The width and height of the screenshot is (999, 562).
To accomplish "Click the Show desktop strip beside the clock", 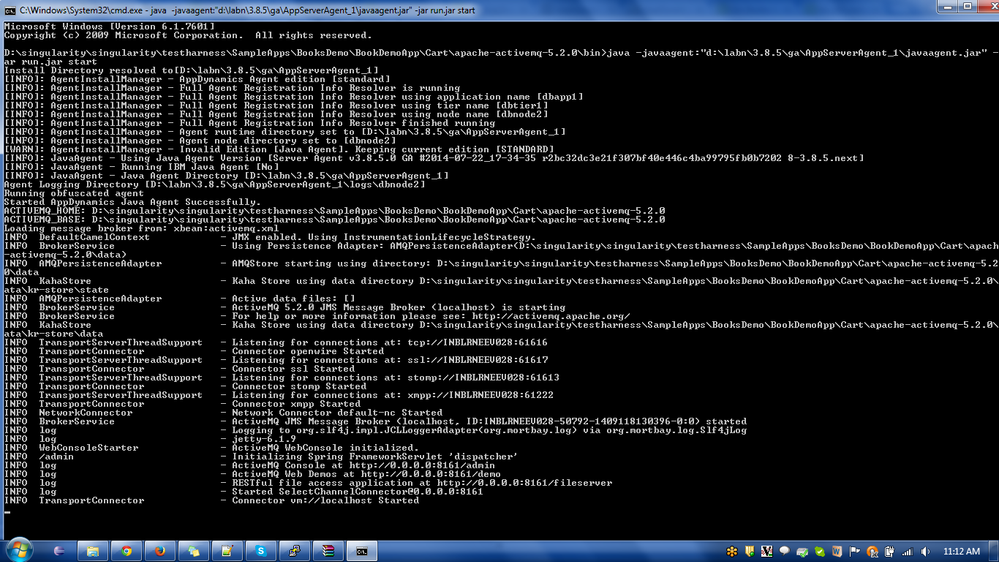I will 994,551.
